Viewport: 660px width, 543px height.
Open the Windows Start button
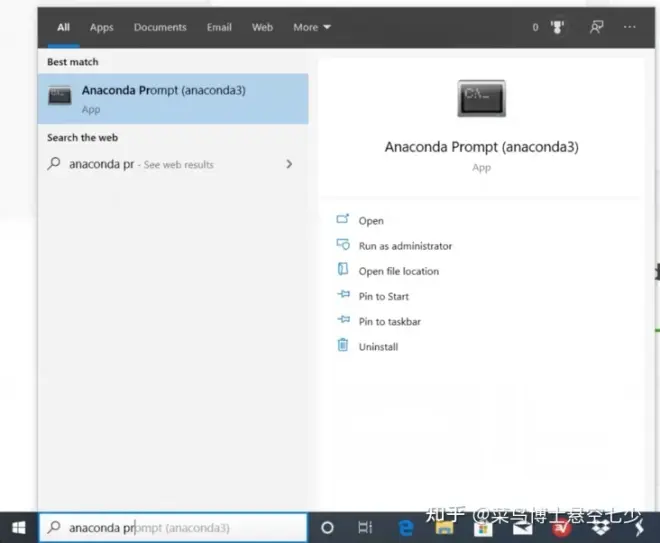(19, 528)
